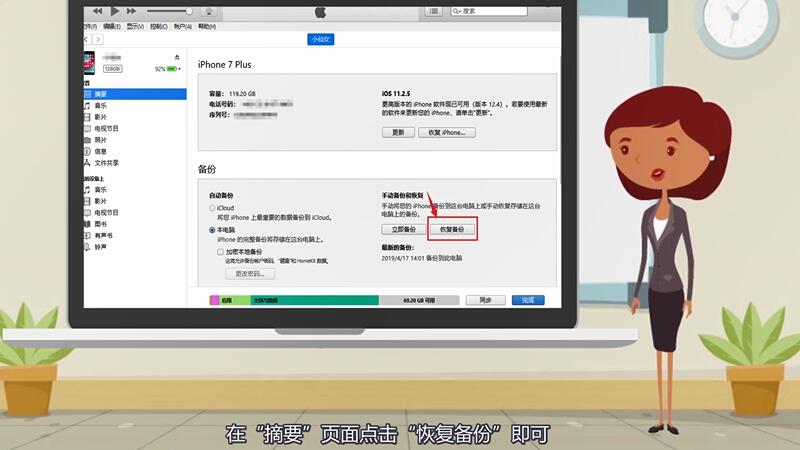
Task: Click the eject icon next to device
Action: (x=177, y=57)
